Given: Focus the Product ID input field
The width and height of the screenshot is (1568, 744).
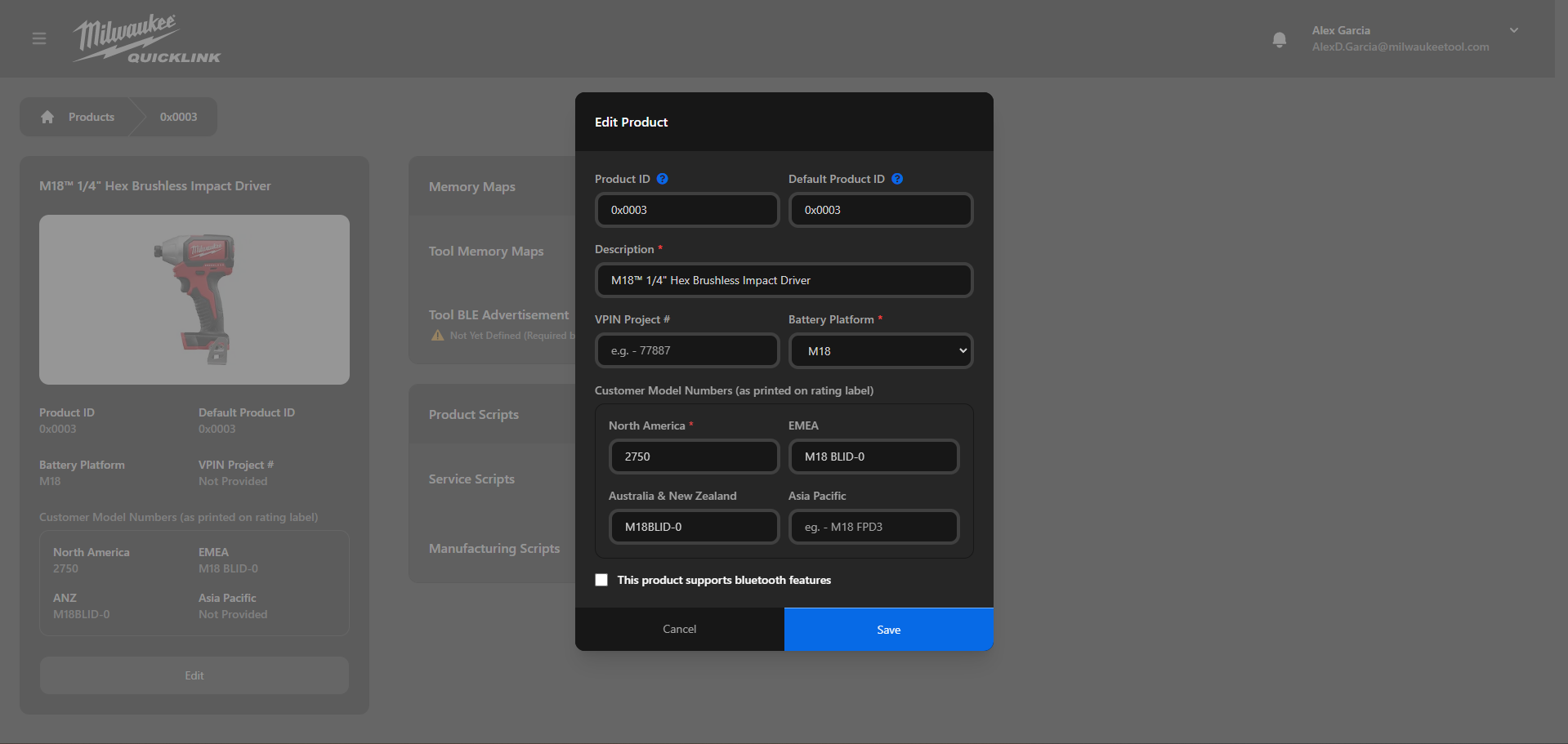Looking at the screenshot, I should coord(687,210).
